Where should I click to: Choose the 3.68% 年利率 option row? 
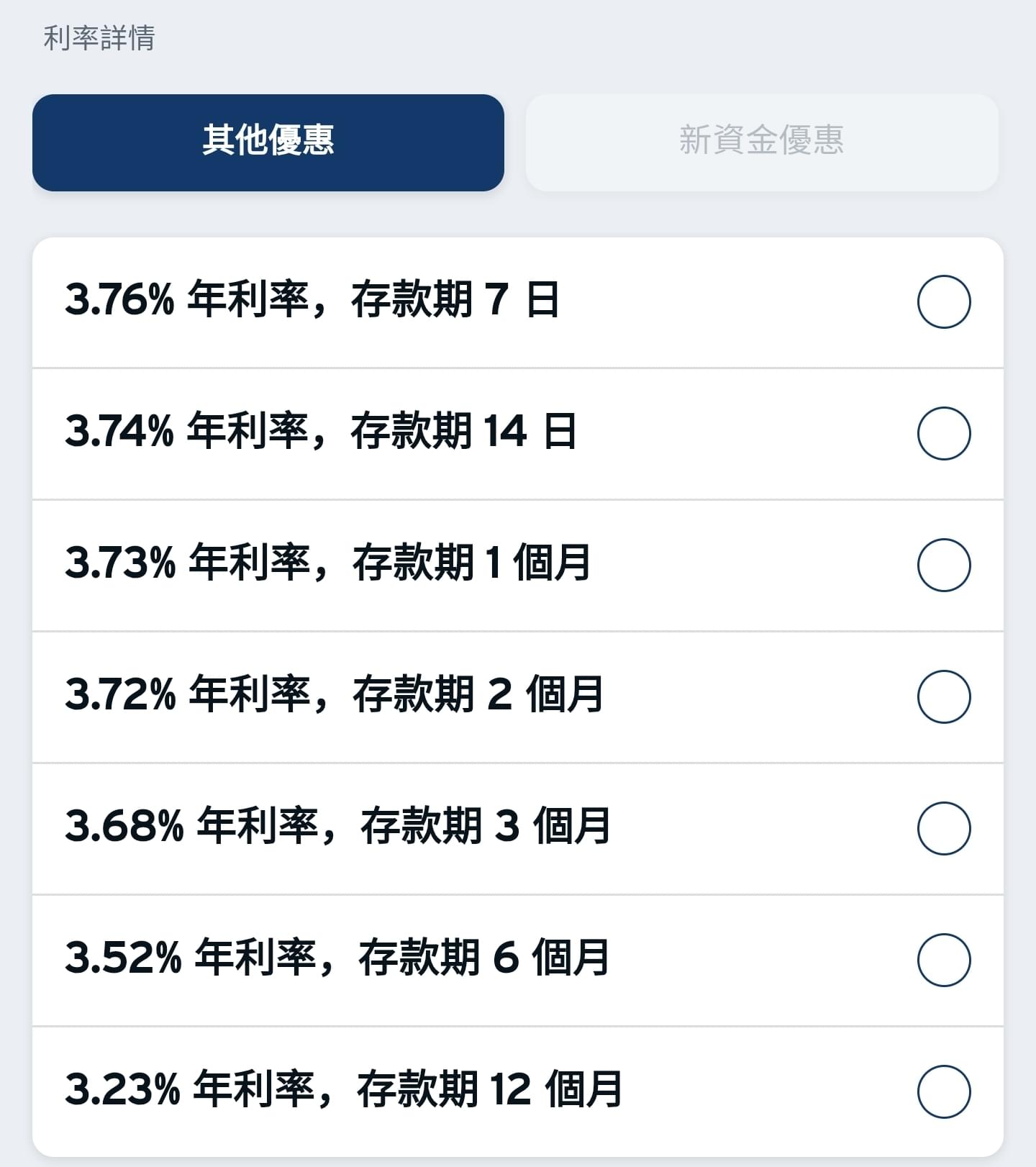coord(518,829)
